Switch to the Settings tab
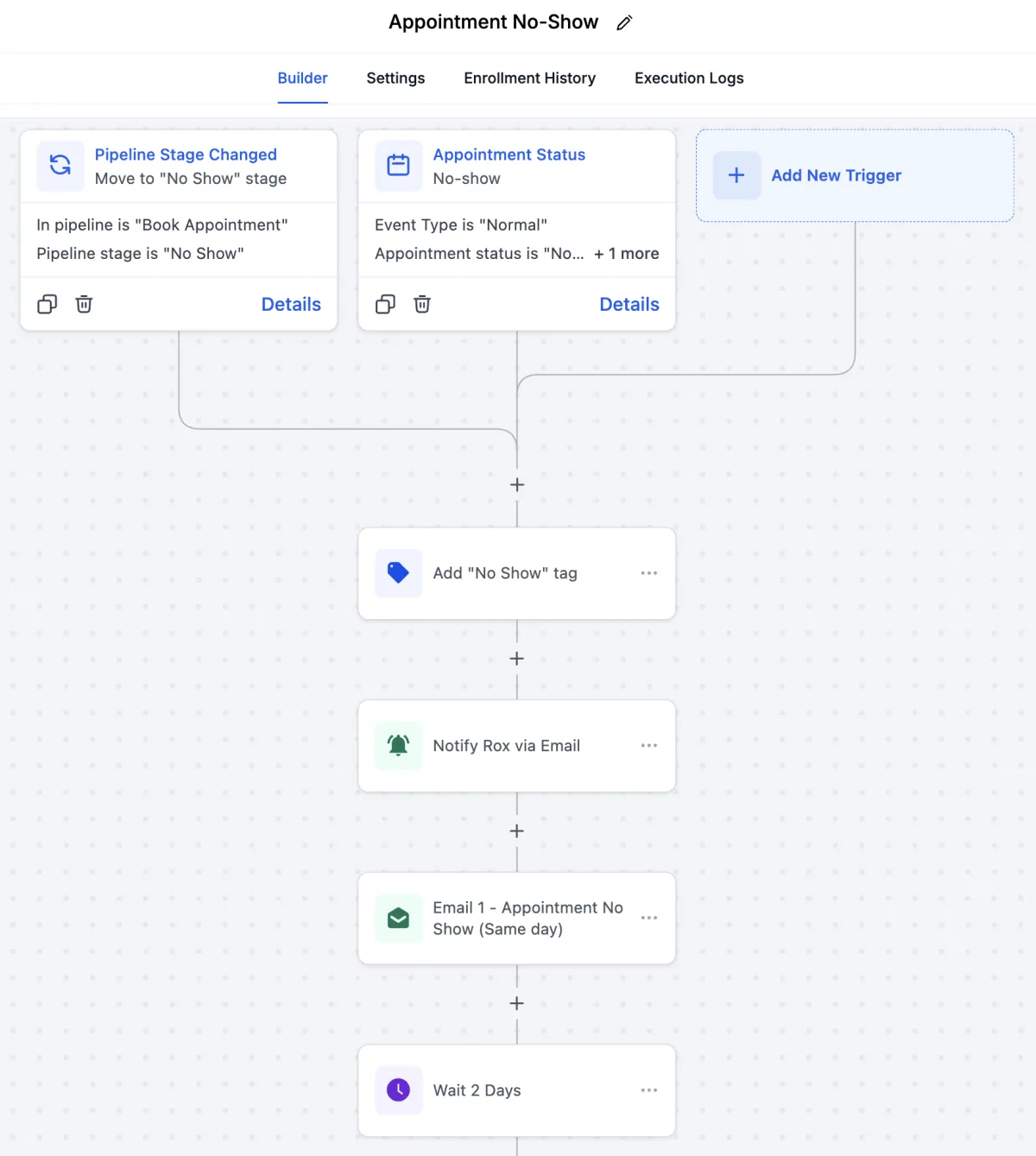The width and height of the screenshot is (1036, 1156). (x=395, y=79)
